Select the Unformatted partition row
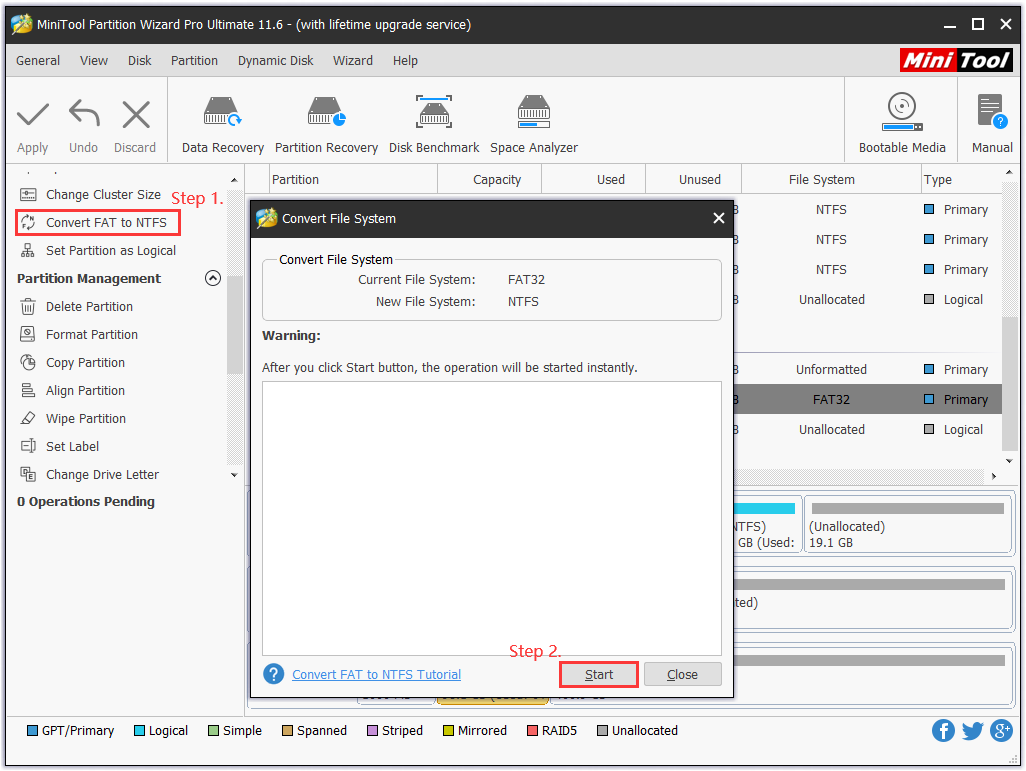Screen dimensions: 1026x771 pos(868,369)
